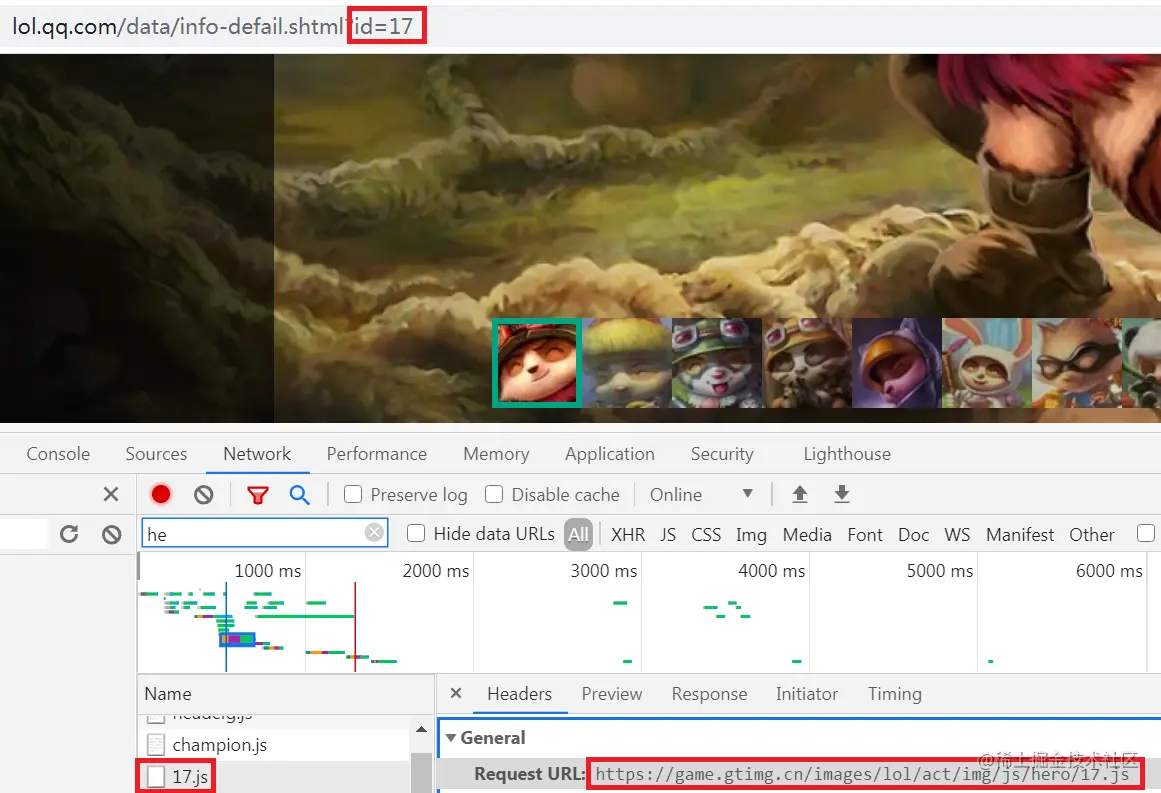Click the red record network log button

pyautogui.click(x=161, y=494)
